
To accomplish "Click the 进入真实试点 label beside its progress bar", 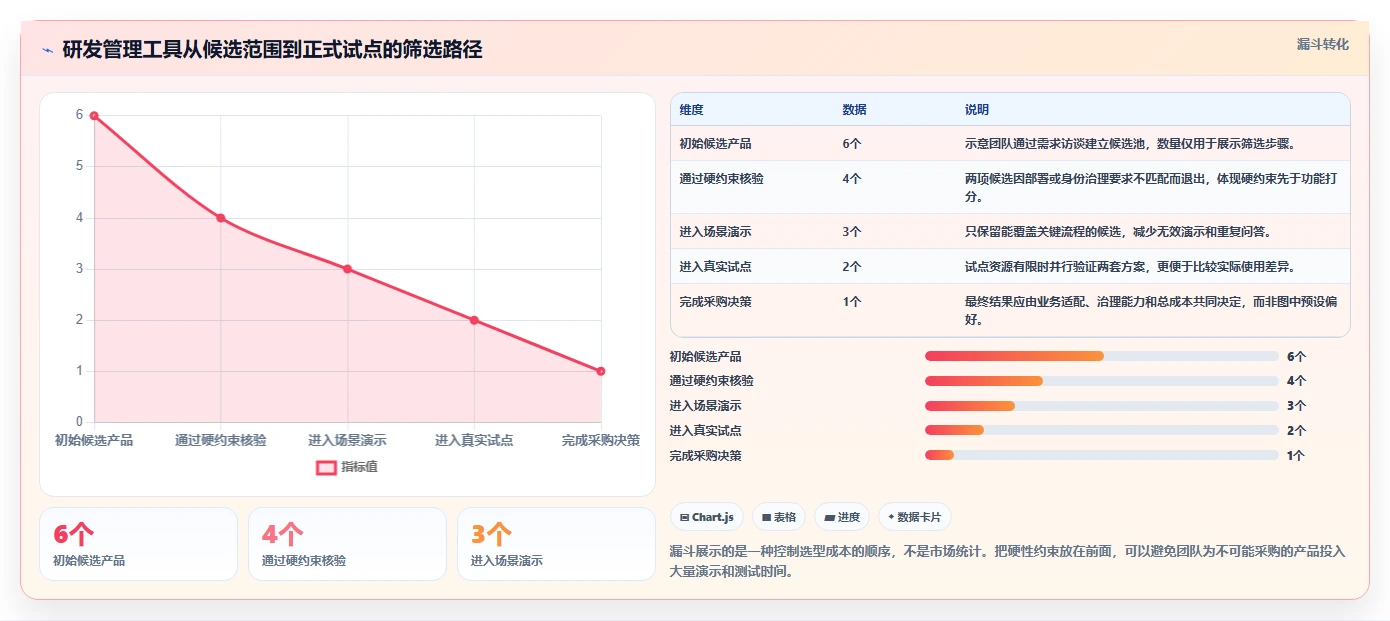I will (x=706, y=431).
